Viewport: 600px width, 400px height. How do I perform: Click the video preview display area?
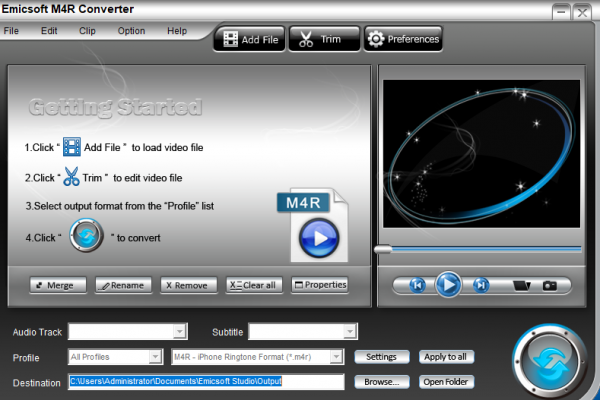pos(481,154)
